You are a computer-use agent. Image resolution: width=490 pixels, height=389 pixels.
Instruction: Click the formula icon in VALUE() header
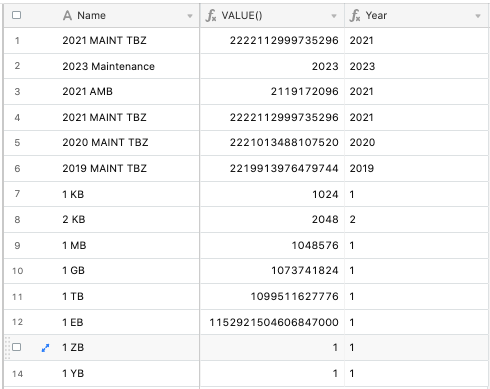pyautogui.click(x=211, y=16)
